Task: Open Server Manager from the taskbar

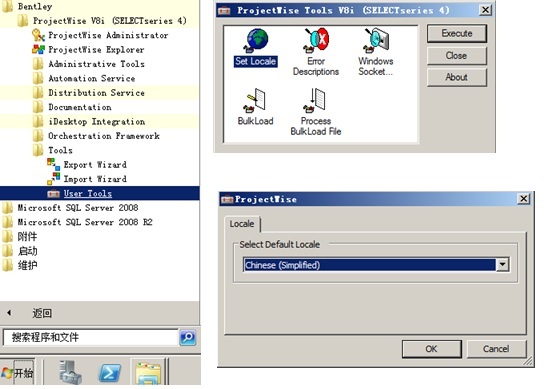Action: point(71,373)
